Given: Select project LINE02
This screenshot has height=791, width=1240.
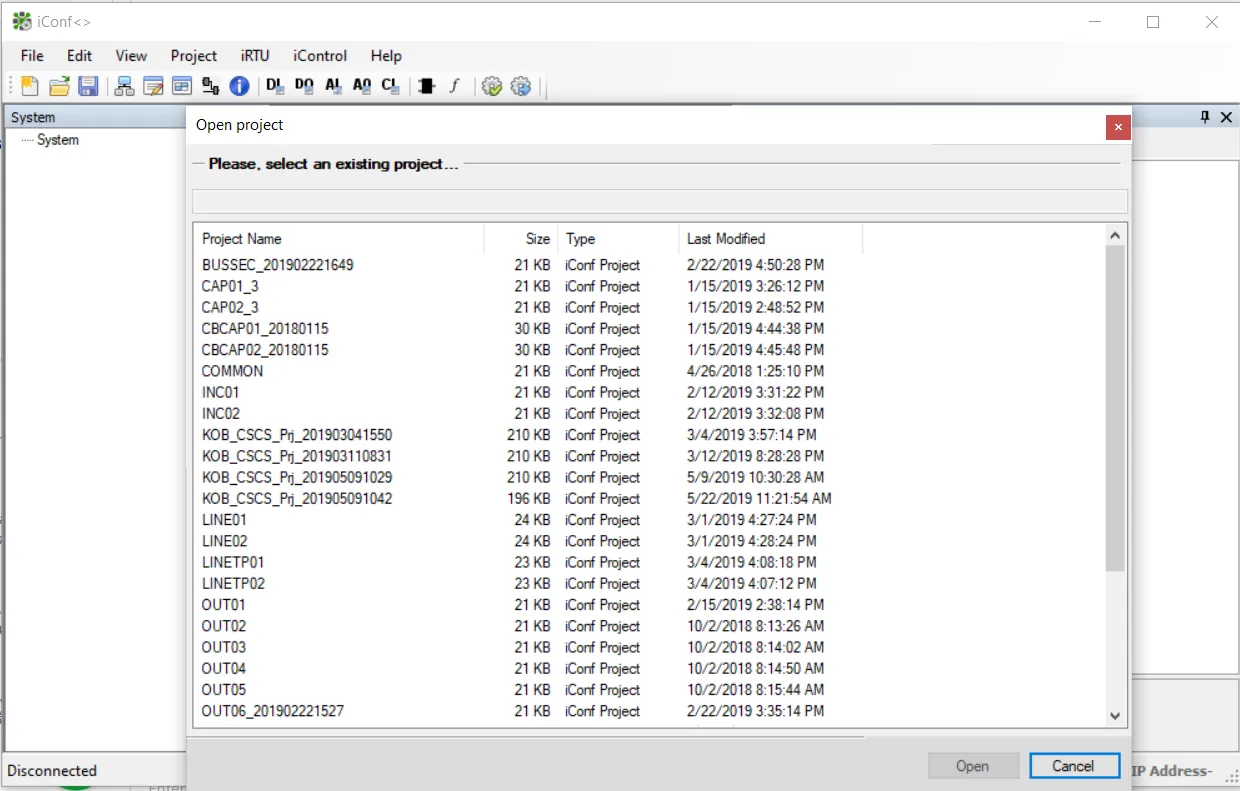Looking at the screenshot, I should (x=224, y=541).
